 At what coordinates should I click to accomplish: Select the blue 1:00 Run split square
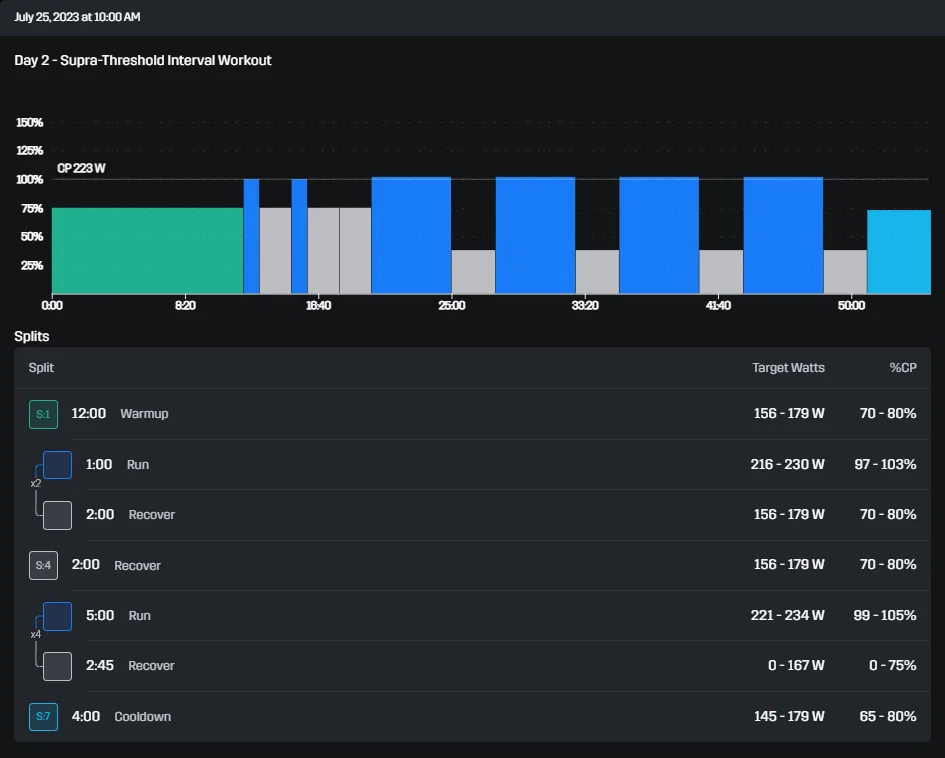(x=57, y=465)
